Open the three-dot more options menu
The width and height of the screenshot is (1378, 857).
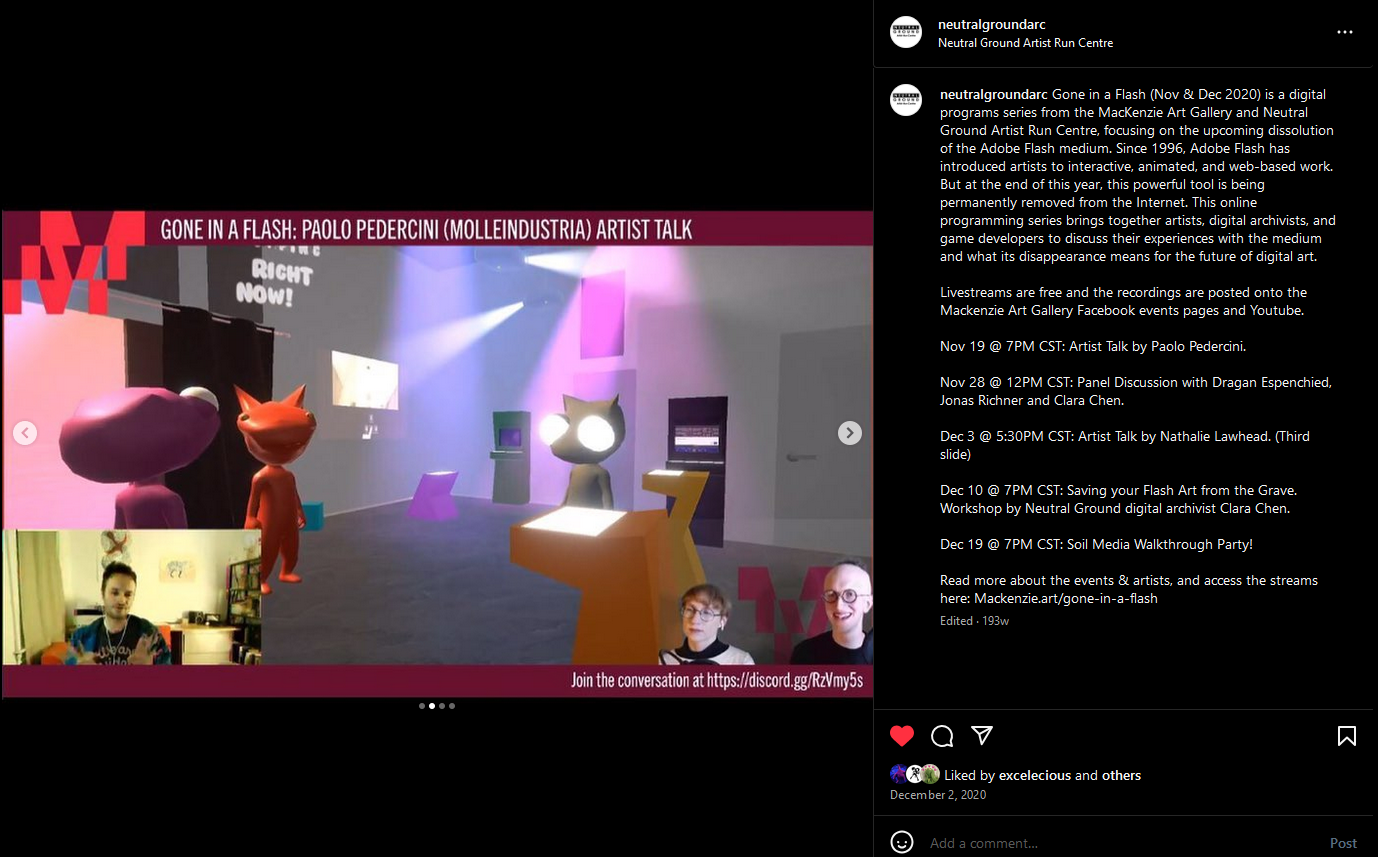point(1345,32)
